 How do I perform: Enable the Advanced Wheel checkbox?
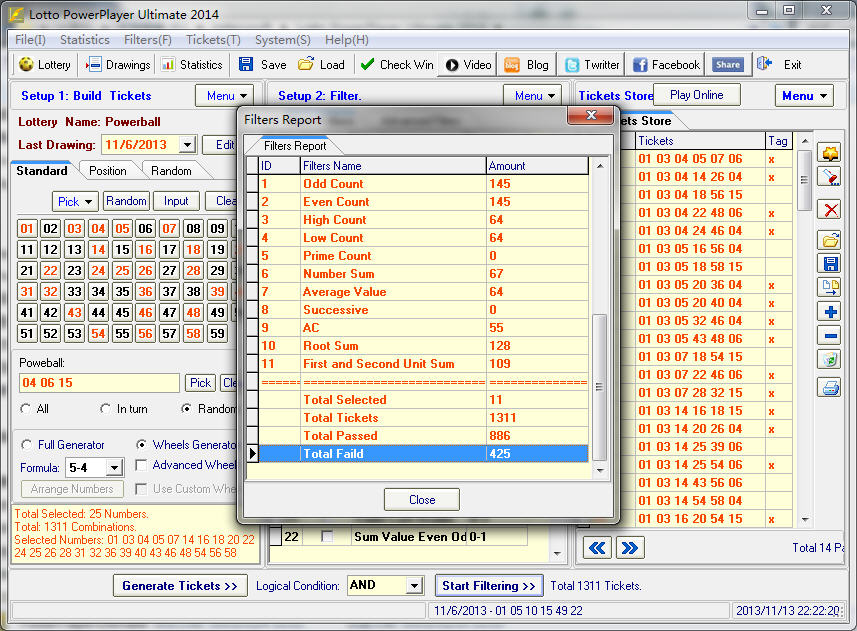pyautogui.click(x=141, y=465)
